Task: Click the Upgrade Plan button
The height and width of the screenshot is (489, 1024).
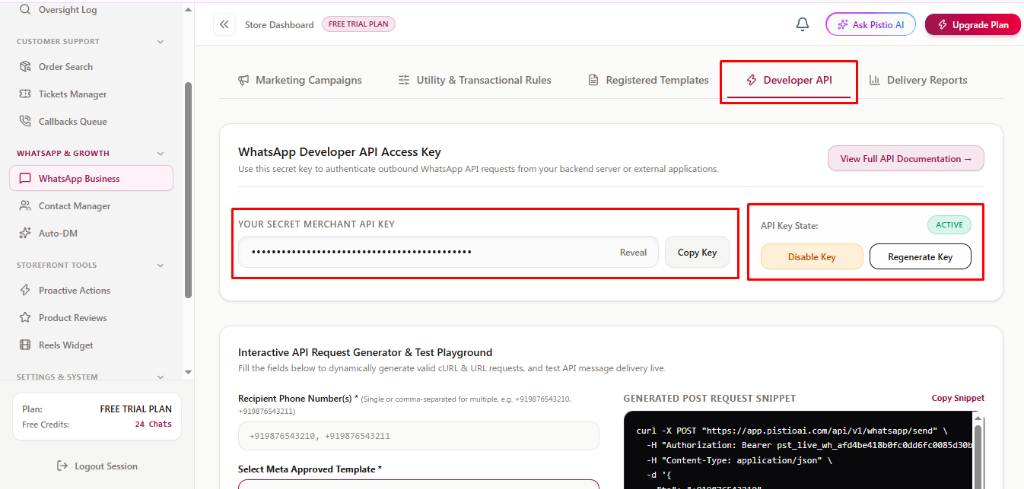Action: point(973,24)
